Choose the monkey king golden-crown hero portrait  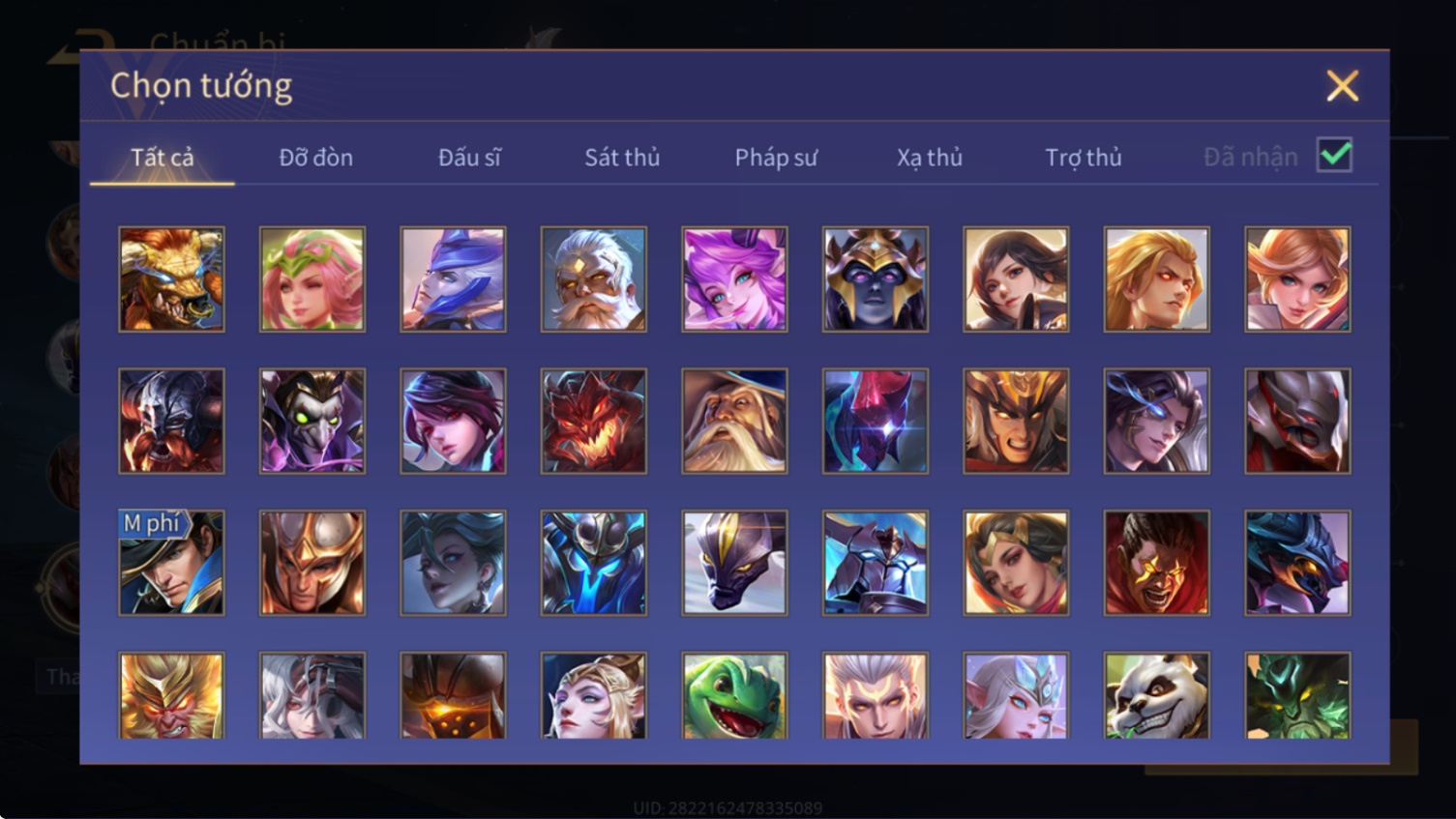click(x=171, y=695)
